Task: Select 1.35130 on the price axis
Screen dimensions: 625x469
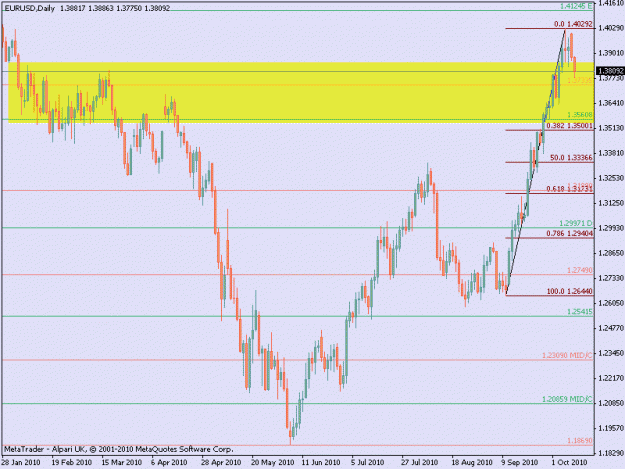Action: click(x=611, y=128)
